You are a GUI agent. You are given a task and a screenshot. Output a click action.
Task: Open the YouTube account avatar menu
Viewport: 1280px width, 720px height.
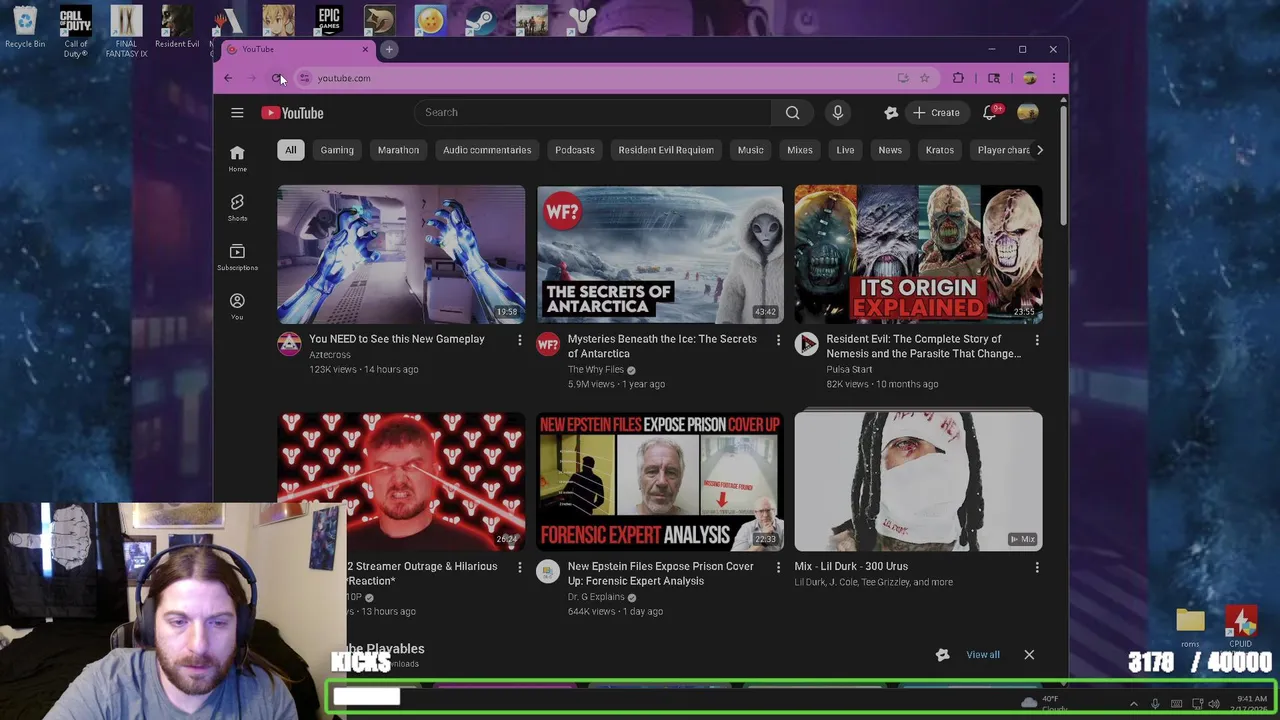pos(1027,113)
